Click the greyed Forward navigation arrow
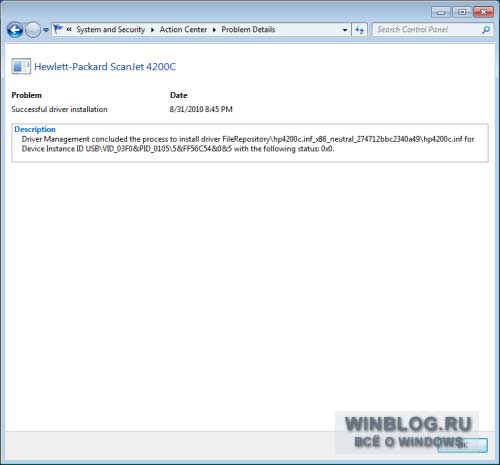500x465 pixels. coord(33,30)
